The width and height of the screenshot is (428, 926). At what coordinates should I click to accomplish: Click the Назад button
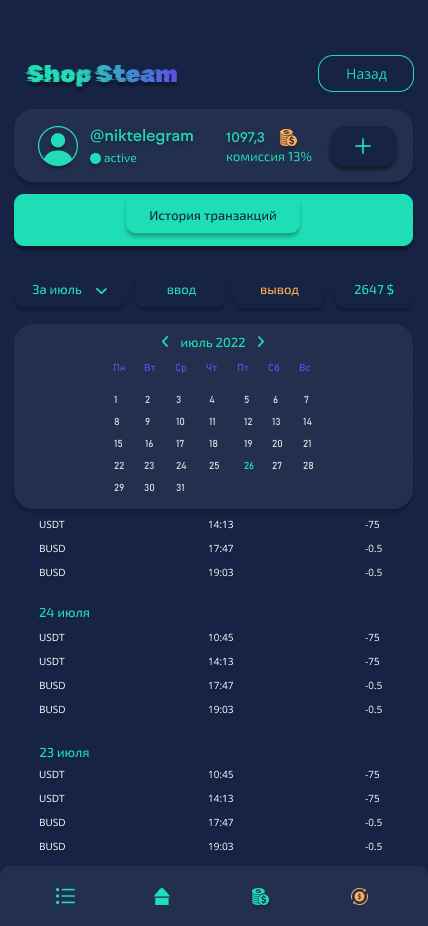366,74
